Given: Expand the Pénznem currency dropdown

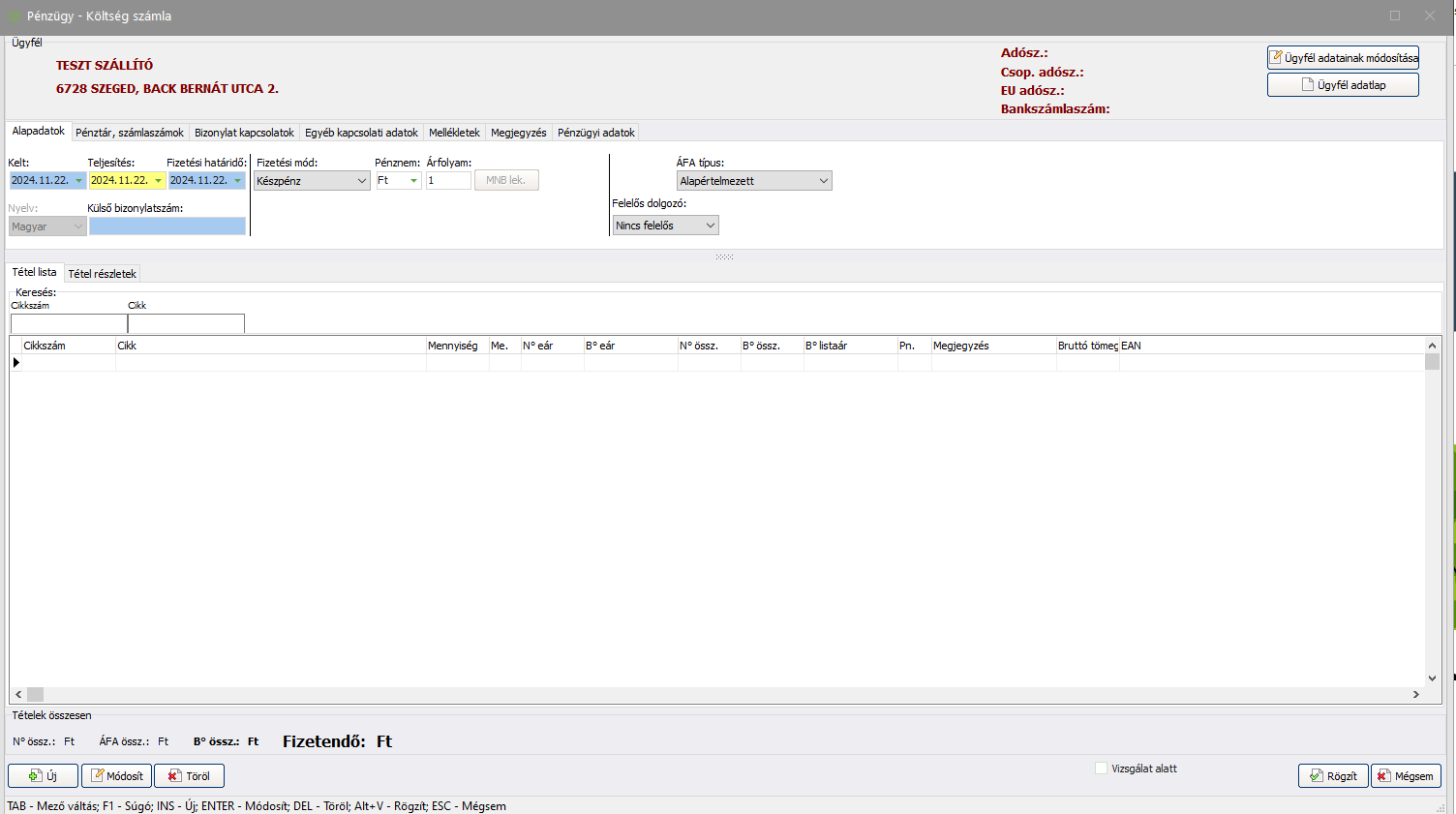Looking at the screenshot, I should click(x=413, y=181).
